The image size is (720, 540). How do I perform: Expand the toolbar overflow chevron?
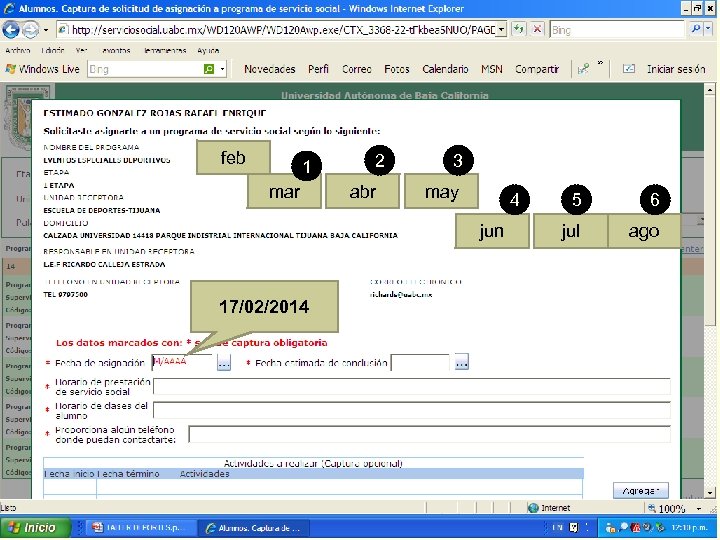click(600, 63)
